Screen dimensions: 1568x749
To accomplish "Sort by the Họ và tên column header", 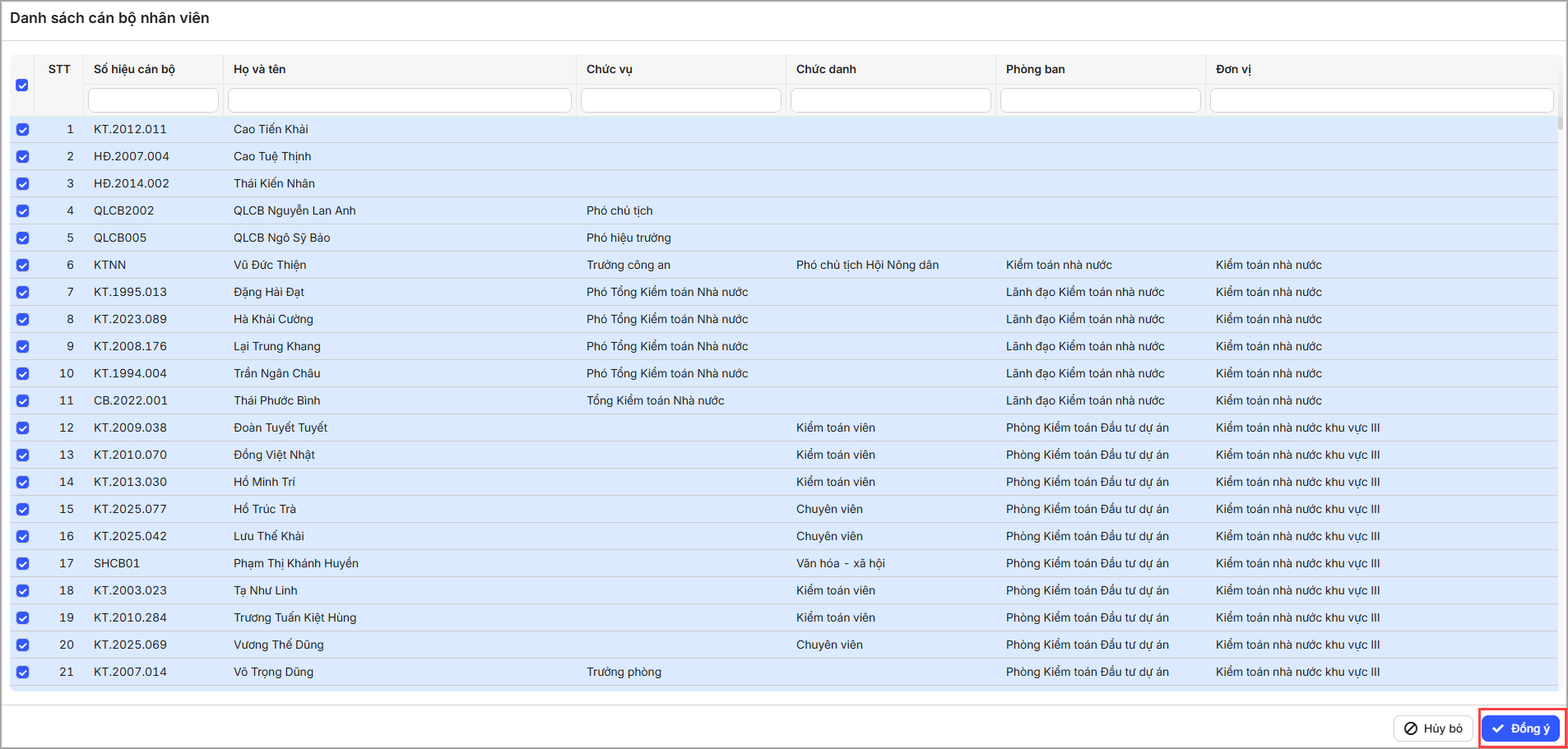I will tap(260, 69).
